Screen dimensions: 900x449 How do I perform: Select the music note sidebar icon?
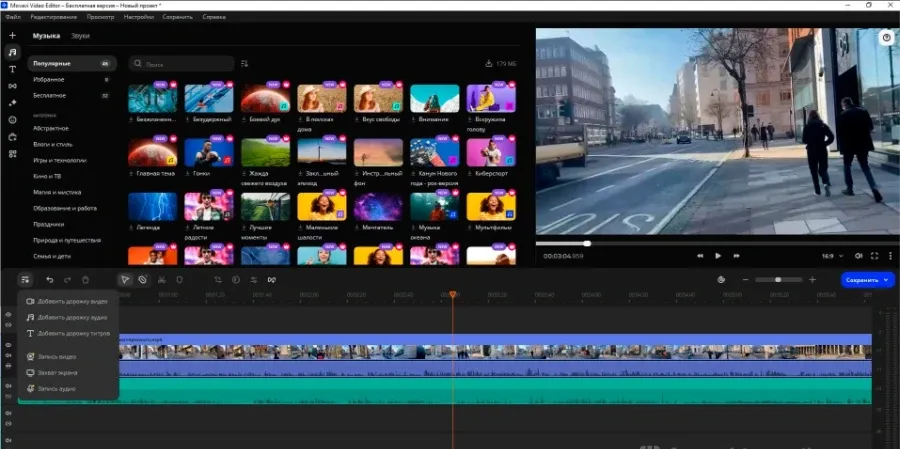(12, 52)
